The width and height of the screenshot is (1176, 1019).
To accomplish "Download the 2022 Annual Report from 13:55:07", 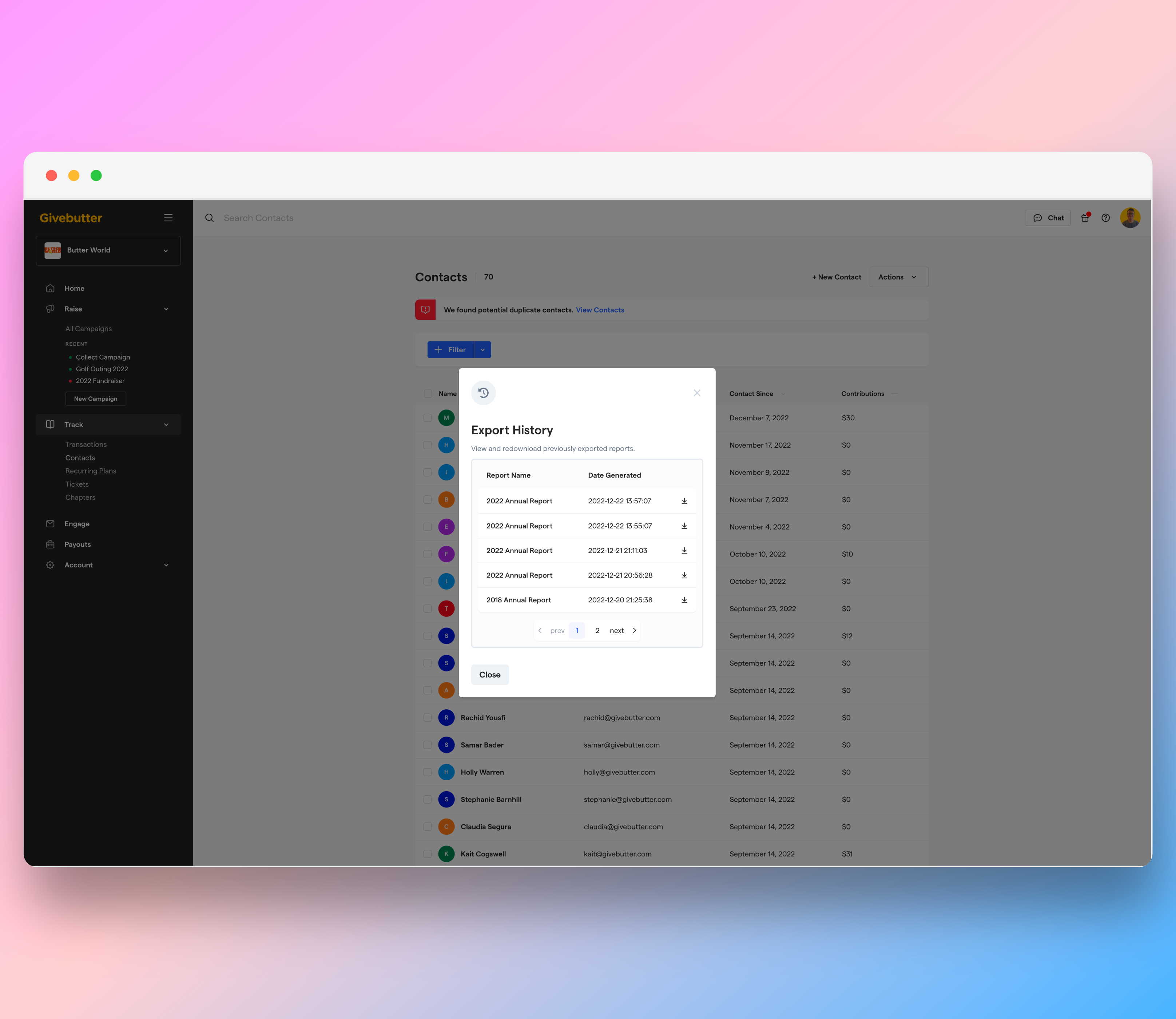I will [x=684, y=526].
